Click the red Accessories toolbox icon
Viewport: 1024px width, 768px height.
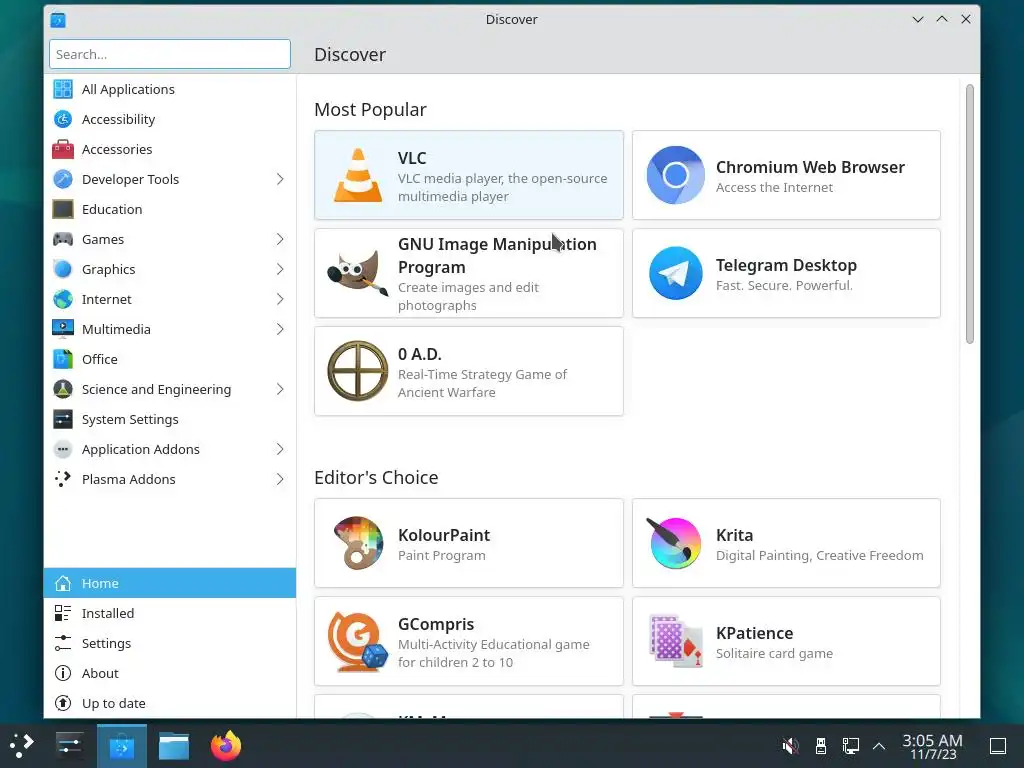(63, 149)
